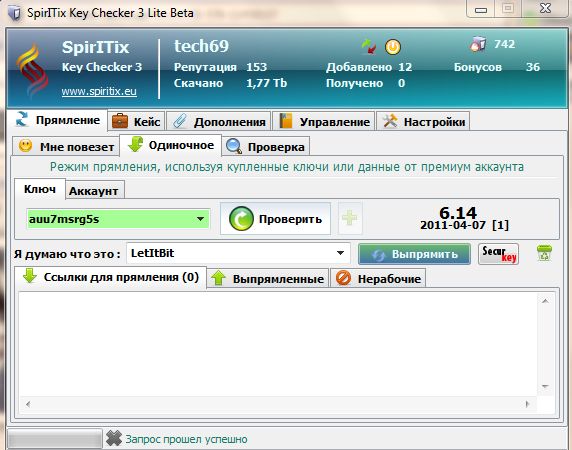
Task: Click the SpirITix flame logo
Action: 32,70
